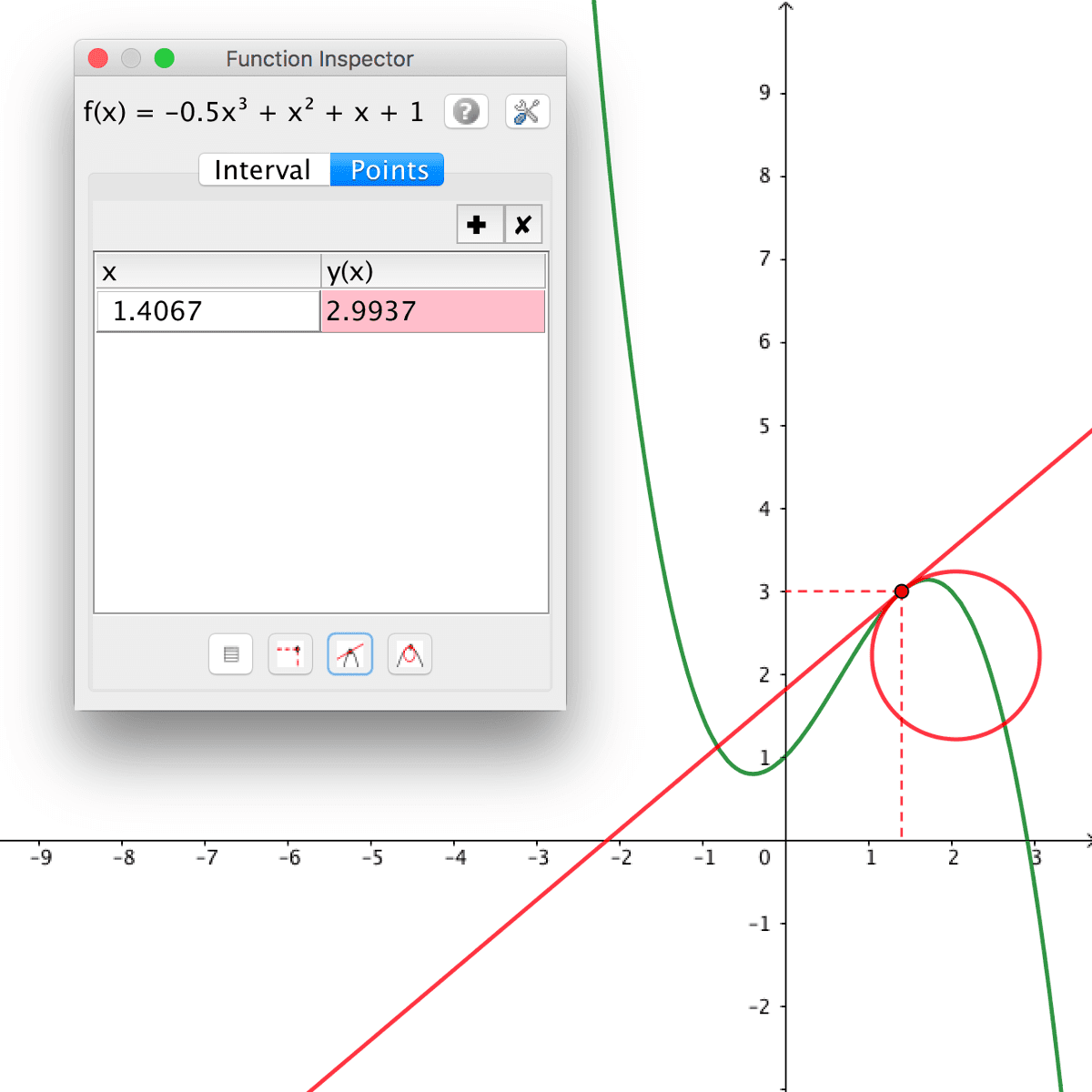
Task: Close the Function Inspector window
Action: 98,59
